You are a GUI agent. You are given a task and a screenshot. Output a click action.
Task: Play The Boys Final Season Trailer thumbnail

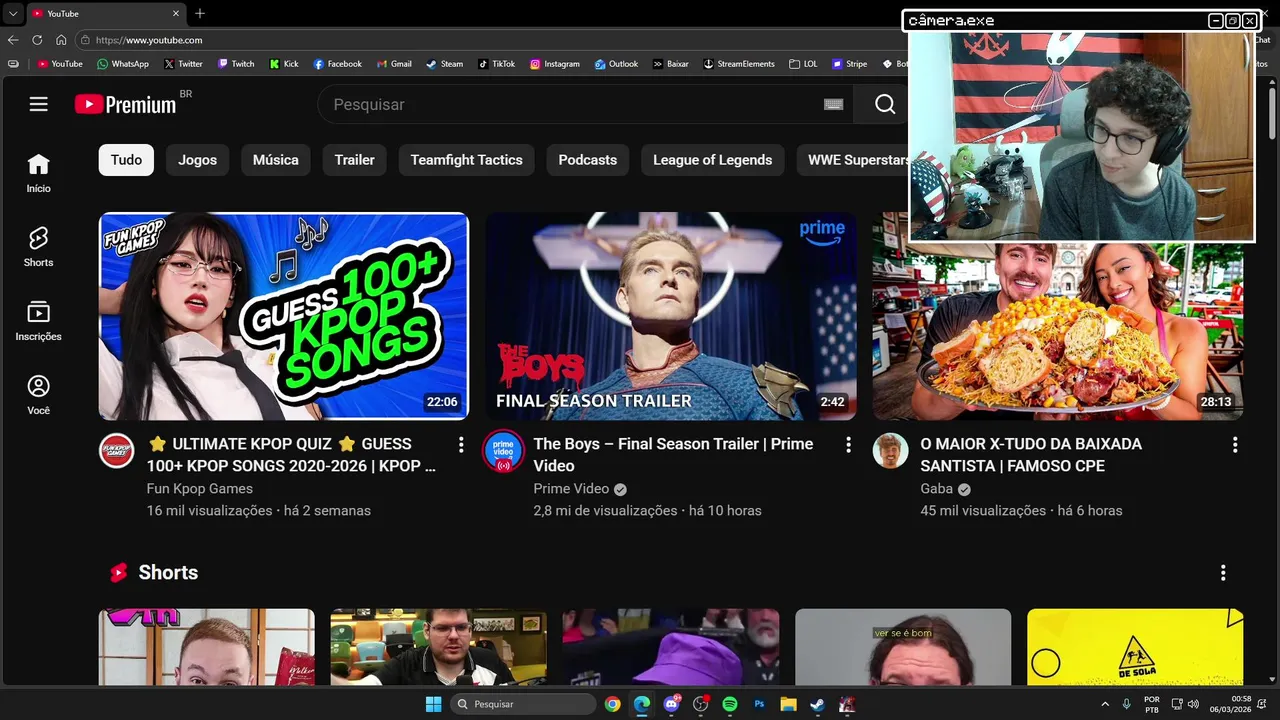pyautogui.click(x=671, y=316)
